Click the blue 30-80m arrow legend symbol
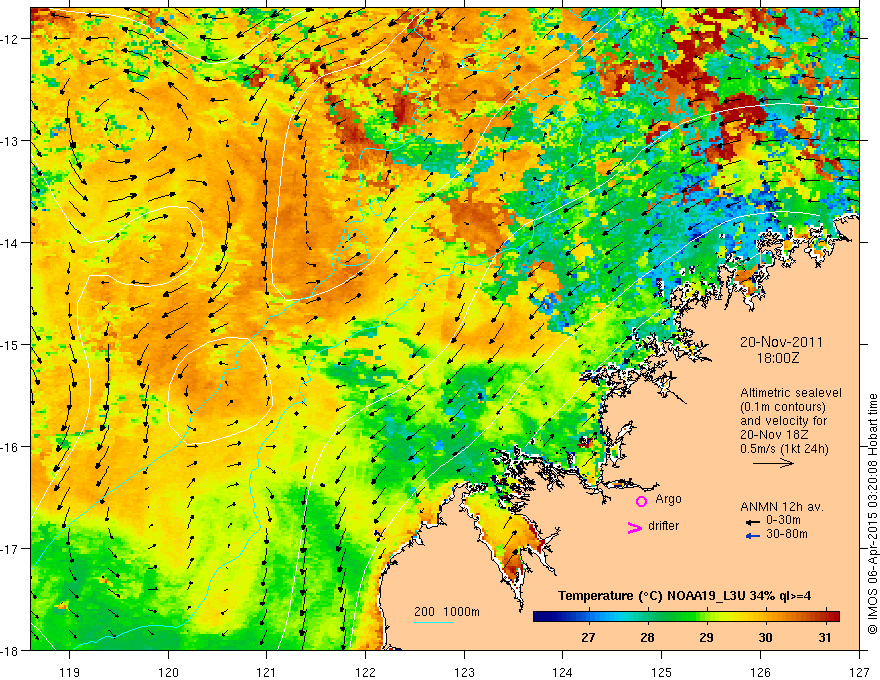The image size is (880, 680). tap(753, 536)
